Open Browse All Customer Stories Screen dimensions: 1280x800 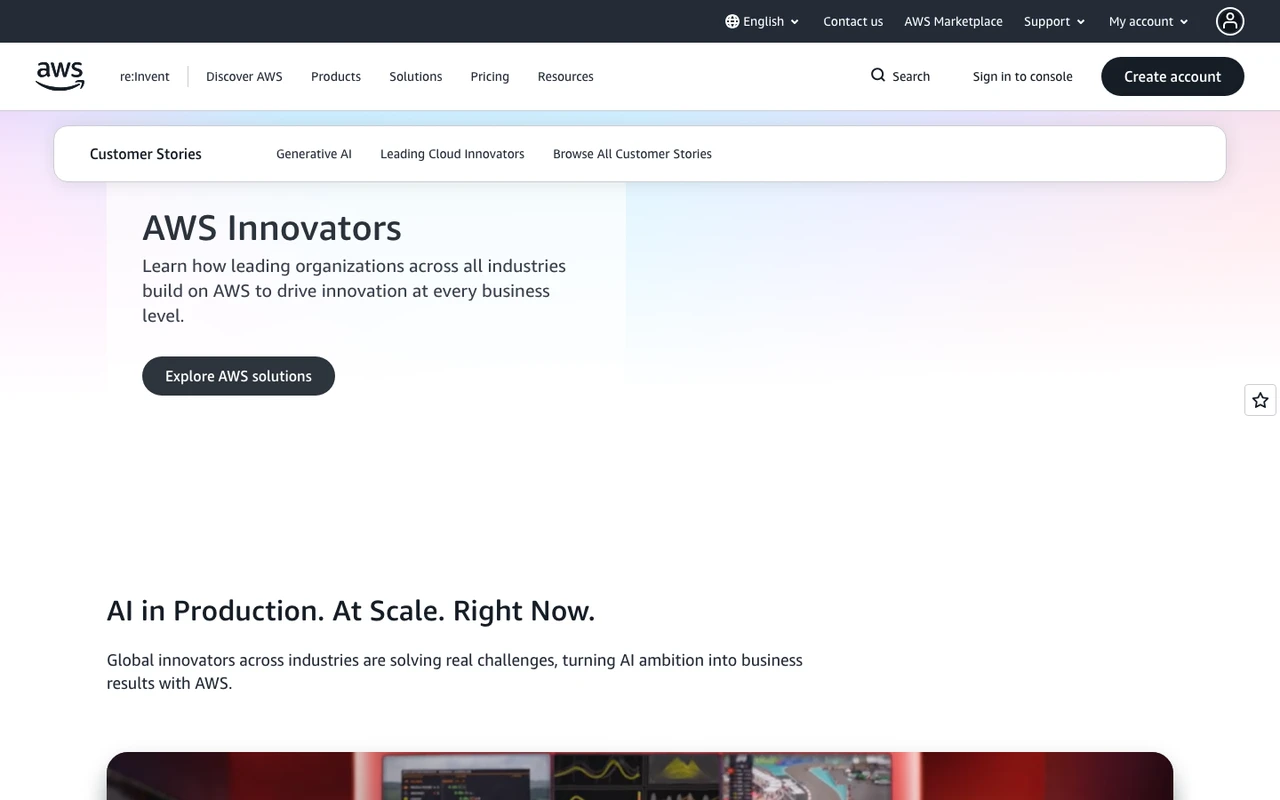[x=632, y=154]
